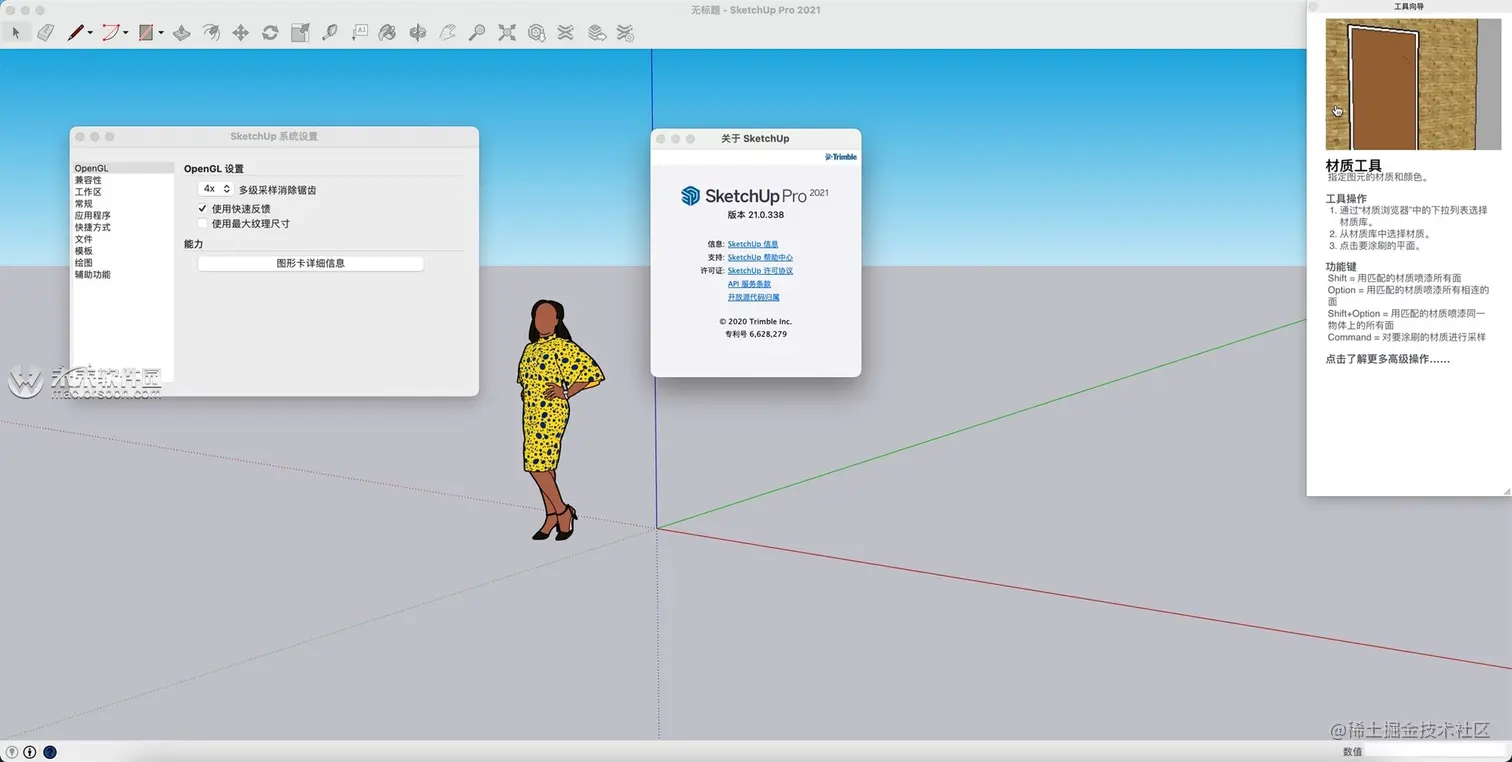Select the arrow Select tool

[15, 33]
